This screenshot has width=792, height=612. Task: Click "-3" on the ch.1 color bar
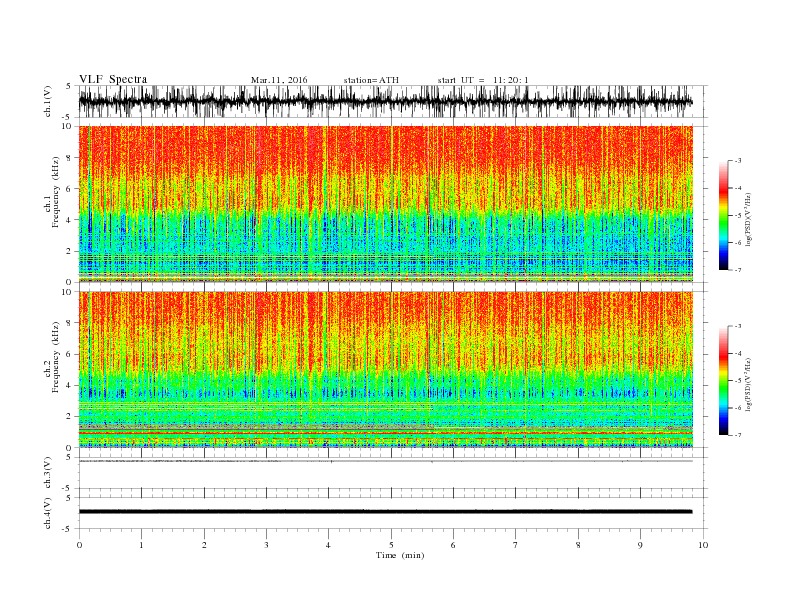coord(738,161)
